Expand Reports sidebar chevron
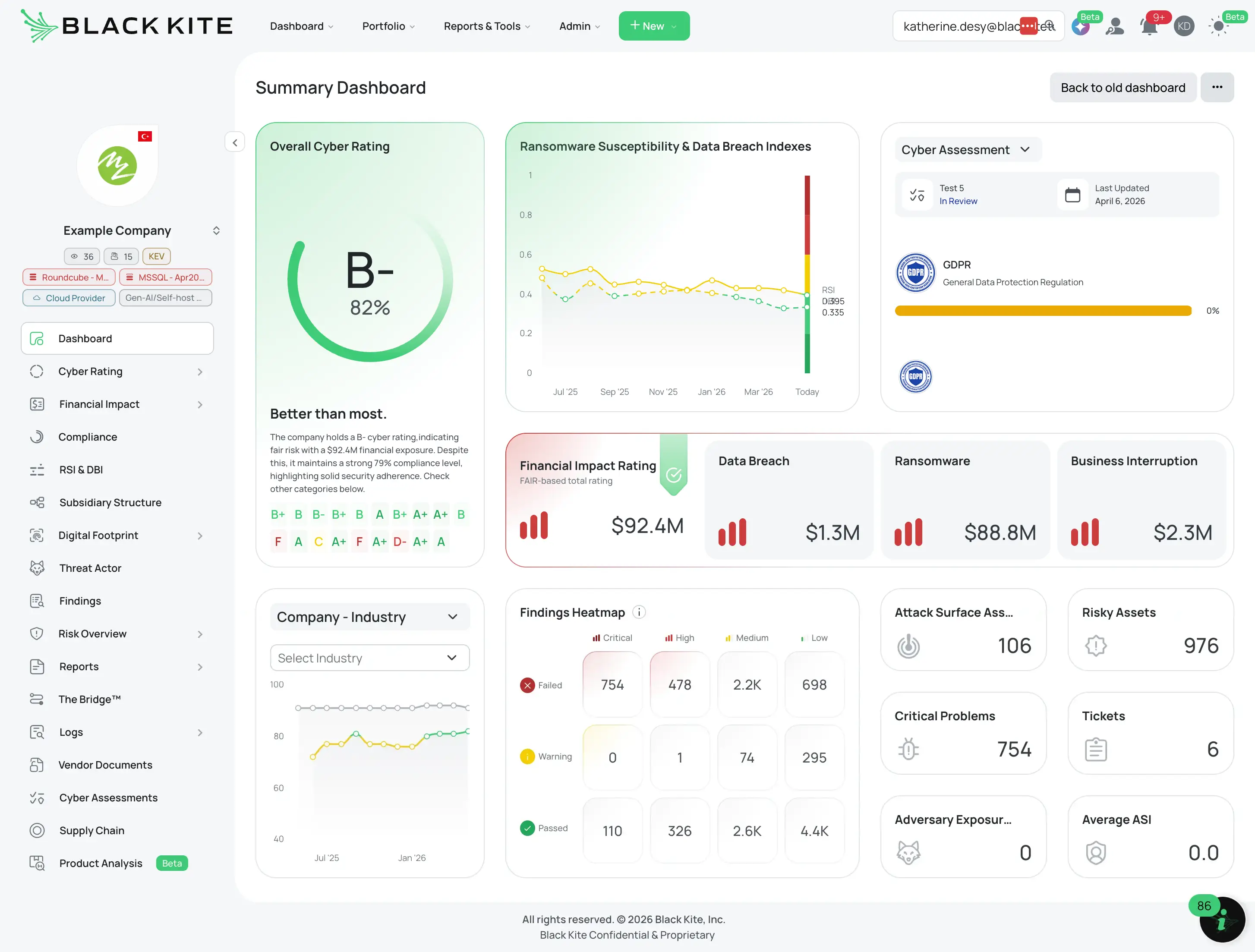This screenshot has width=1255, height=952. click(200, 667)
